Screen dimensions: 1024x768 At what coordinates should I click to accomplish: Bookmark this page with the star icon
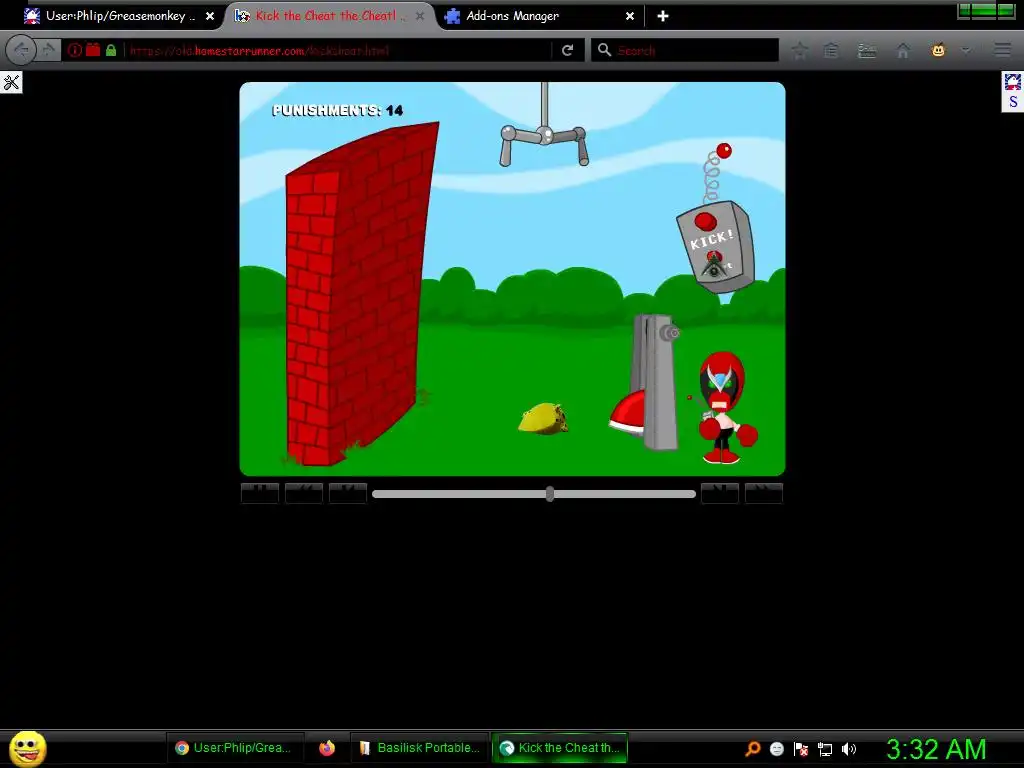[x=799, y=50]
